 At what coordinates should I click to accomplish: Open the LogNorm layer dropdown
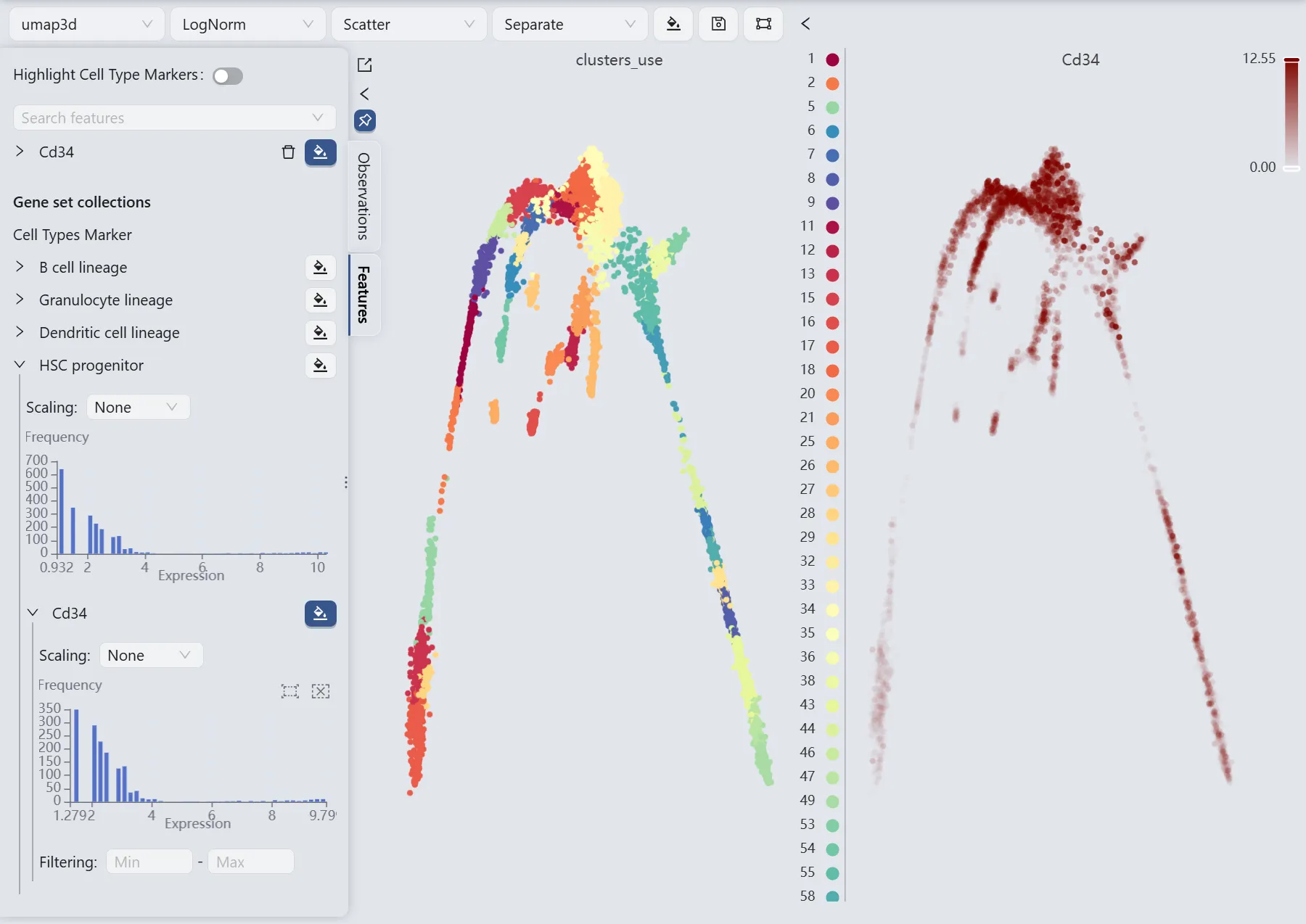[247, 25]
